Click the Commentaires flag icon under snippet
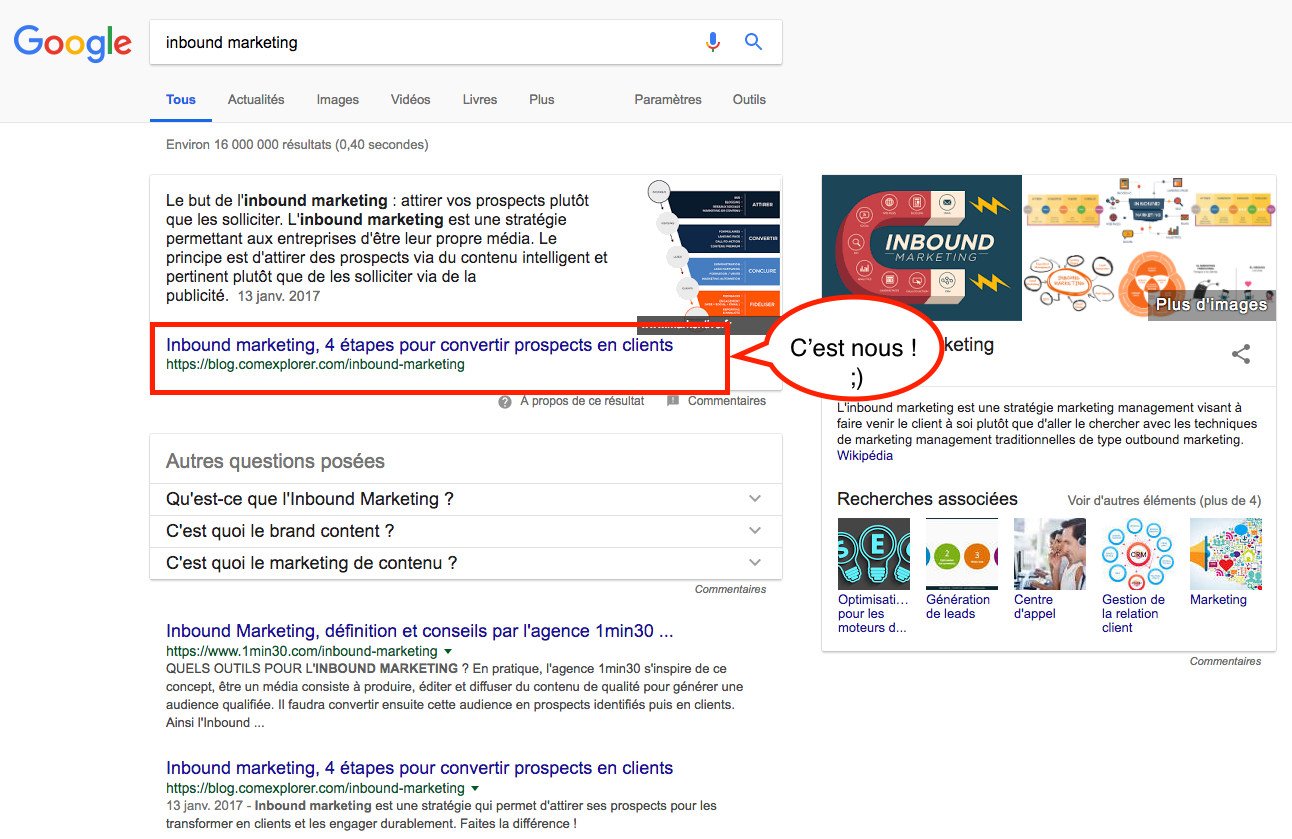Screen dimensions: 1292x839 pos(673,400)
